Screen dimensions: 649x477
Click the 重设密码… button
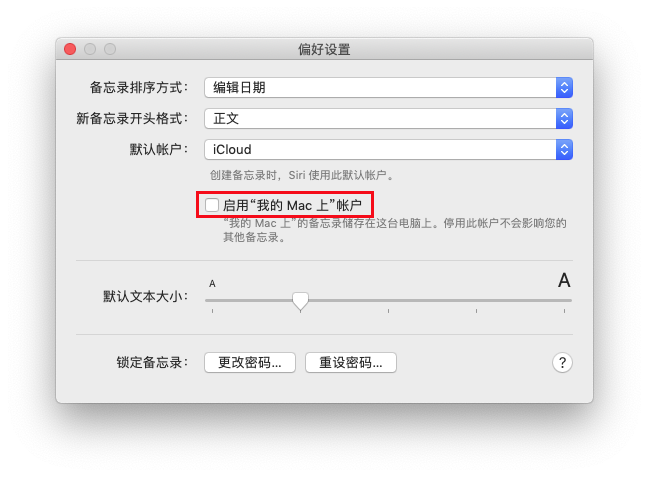(x=351, y=363)
